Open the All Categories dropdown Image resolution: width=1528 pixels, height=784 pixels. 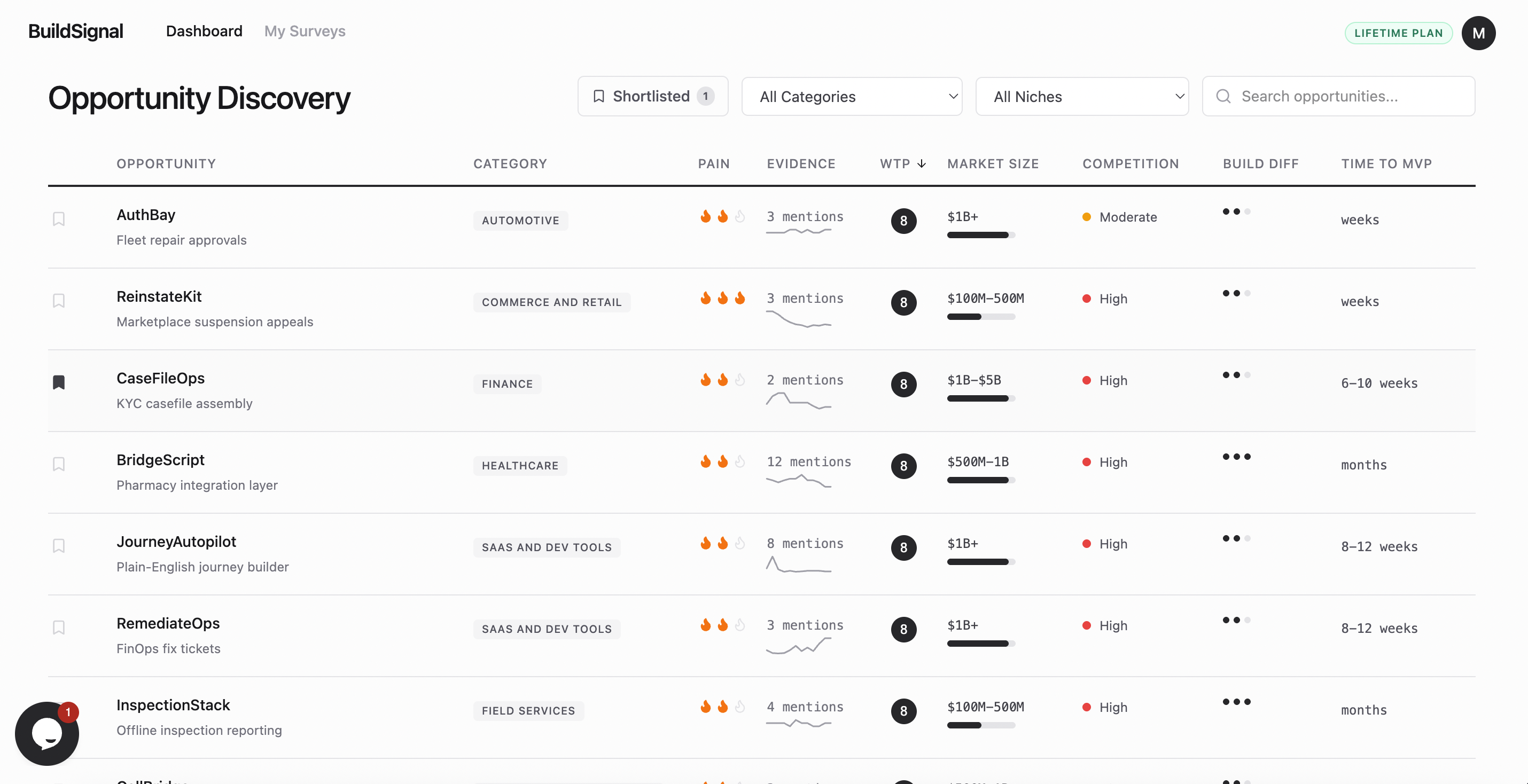(x=851, y=97)
